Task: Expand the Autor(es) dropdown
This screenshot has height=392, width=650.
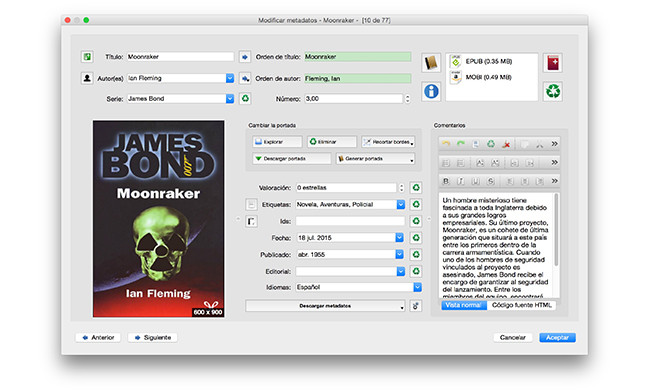Action: [230, 78]
